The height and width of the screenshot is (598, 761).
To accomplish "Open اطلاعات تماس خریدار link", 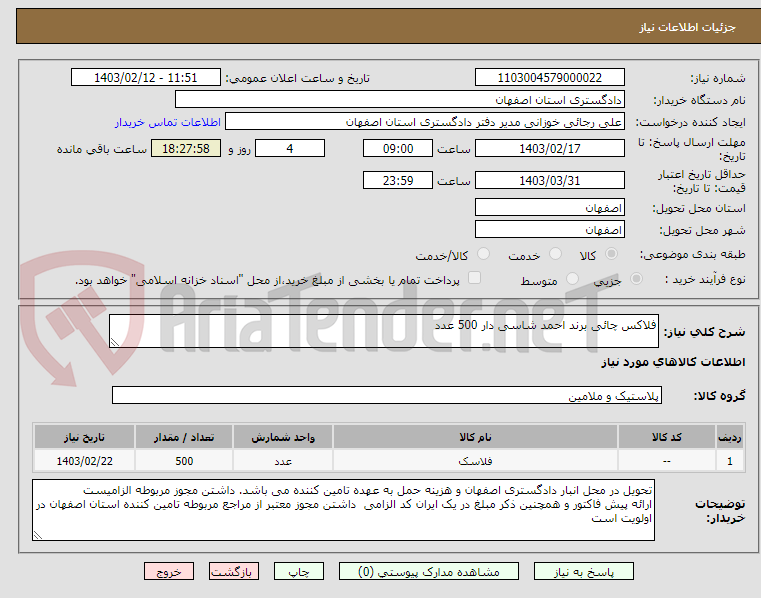I will pyautogui.click(x=168, y=122).
